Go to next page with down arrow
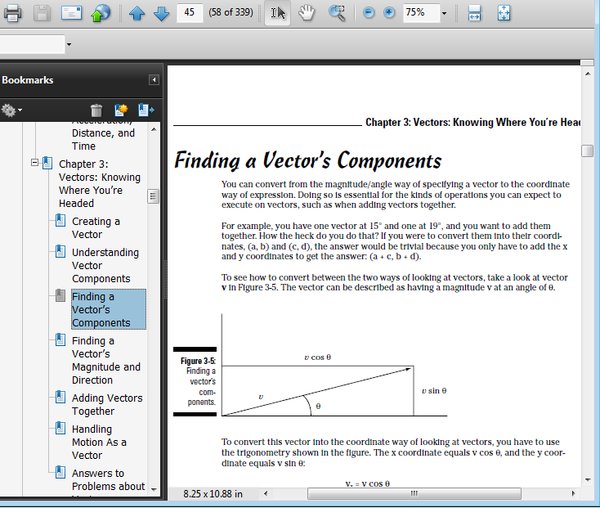Image resolution: width=600 pixels, height=508 pixels. coord(161,13)
